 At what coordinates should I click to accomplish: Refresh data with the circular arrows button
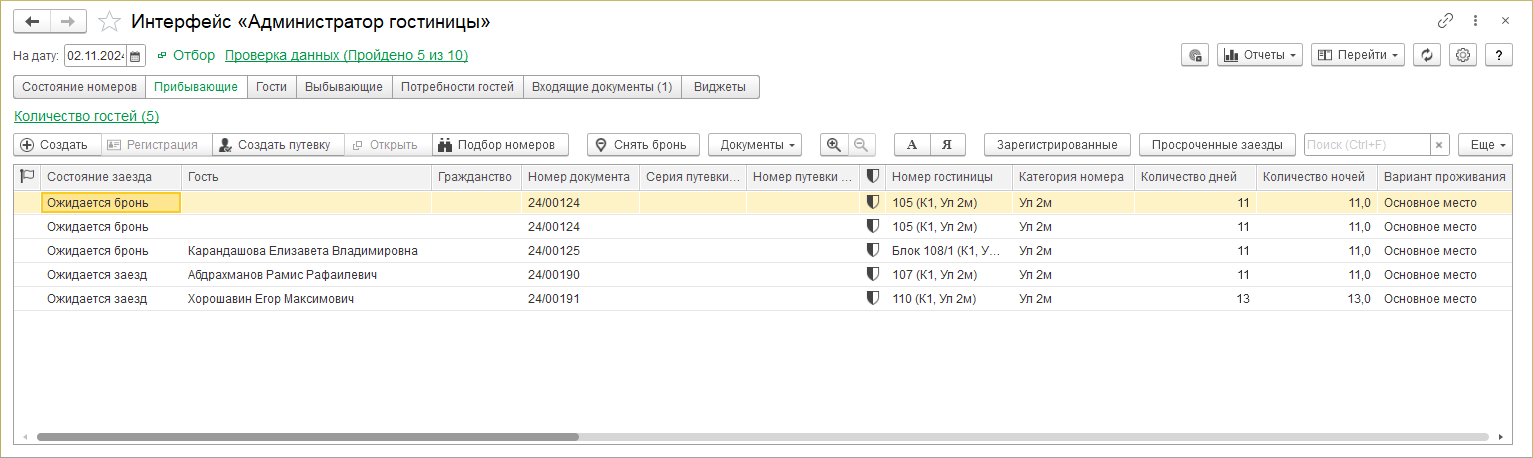coord(1427,55)
